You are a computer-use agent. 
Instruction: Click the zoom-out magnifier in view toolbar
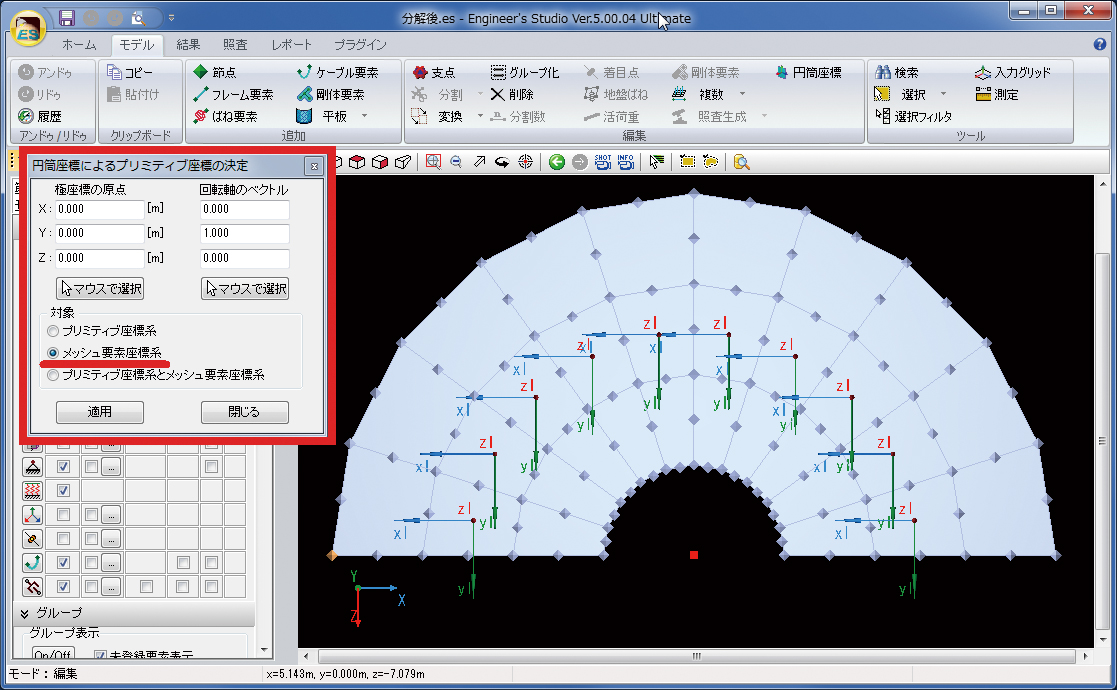pos(456,162)
